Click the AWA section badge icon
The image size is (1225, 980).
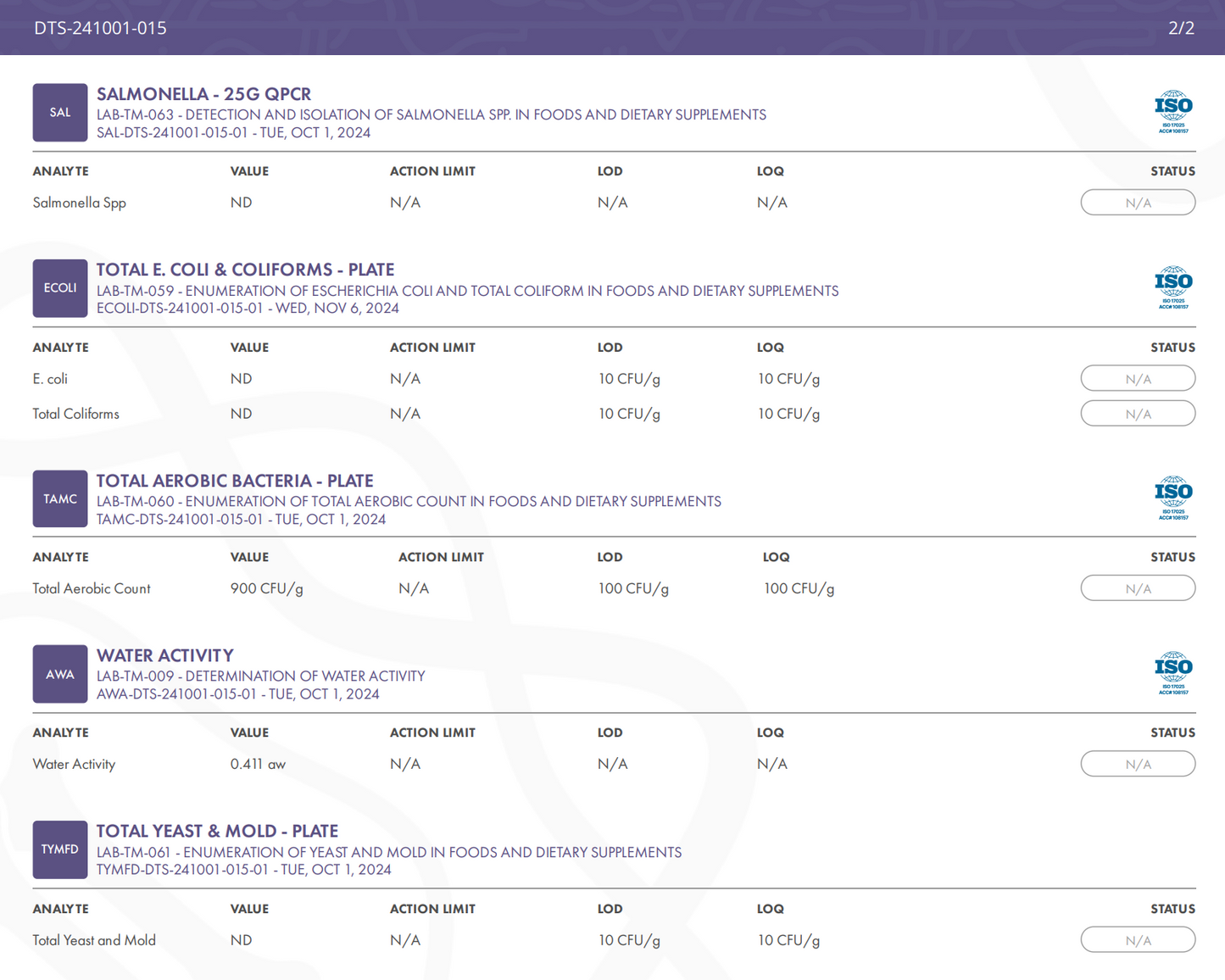[59, 675]
